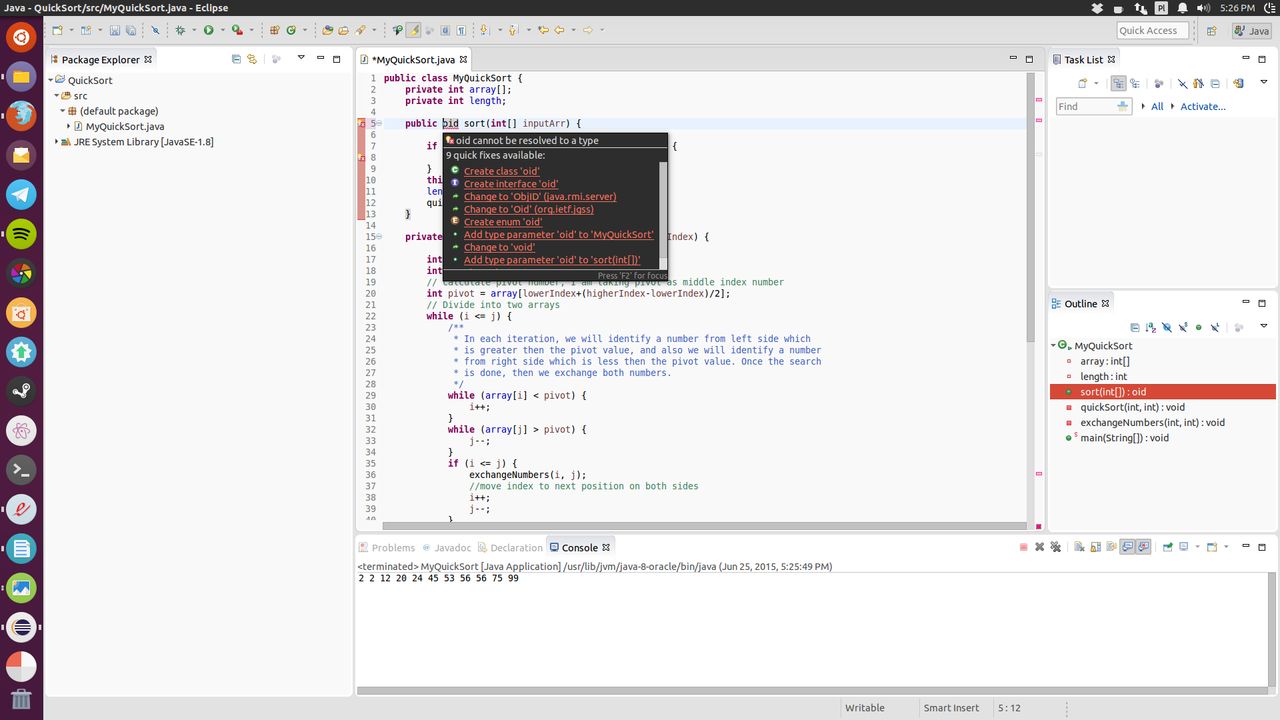Switch to the Java perspective button
Image resolution: width=1280 pixels, height=720 pixels.
tap(1250, 31)
